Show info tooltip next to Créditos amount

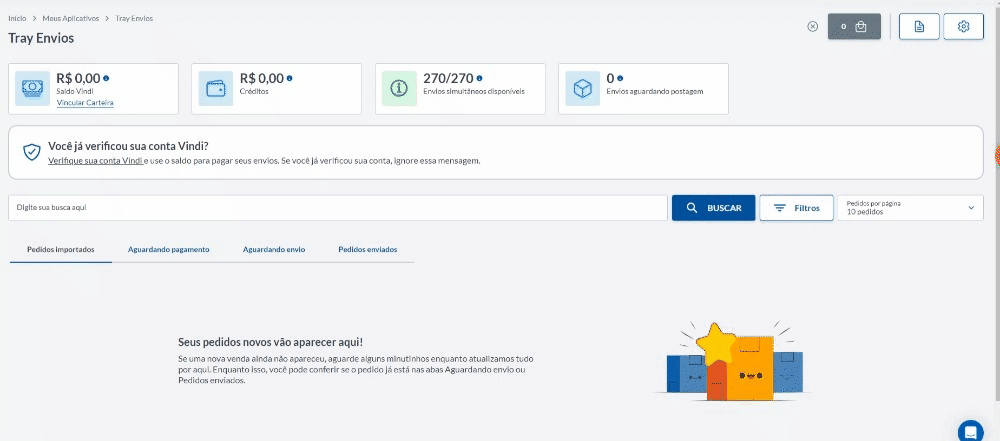point(290,78)
